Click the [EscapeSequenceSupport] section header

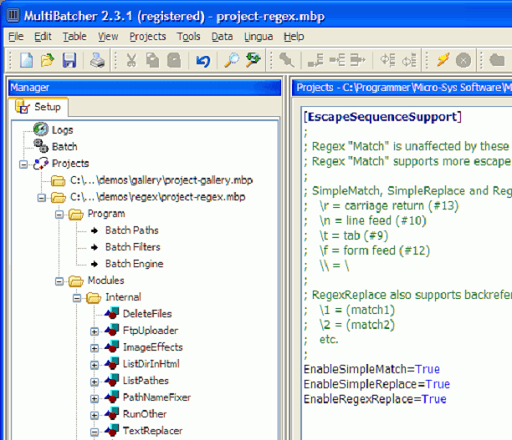click(x=383, y=117)
